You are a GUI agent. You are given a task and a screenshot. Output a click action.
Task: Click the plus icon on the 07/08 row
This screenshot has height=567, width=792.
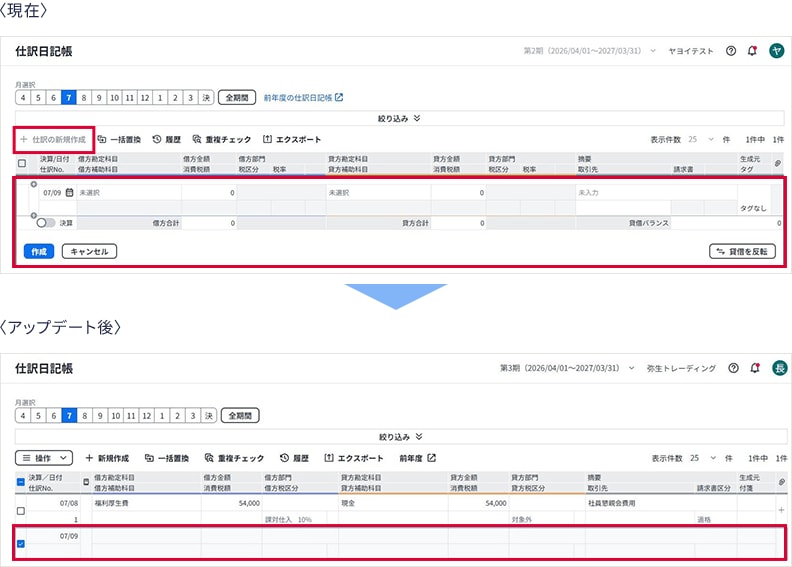(781, 510)
